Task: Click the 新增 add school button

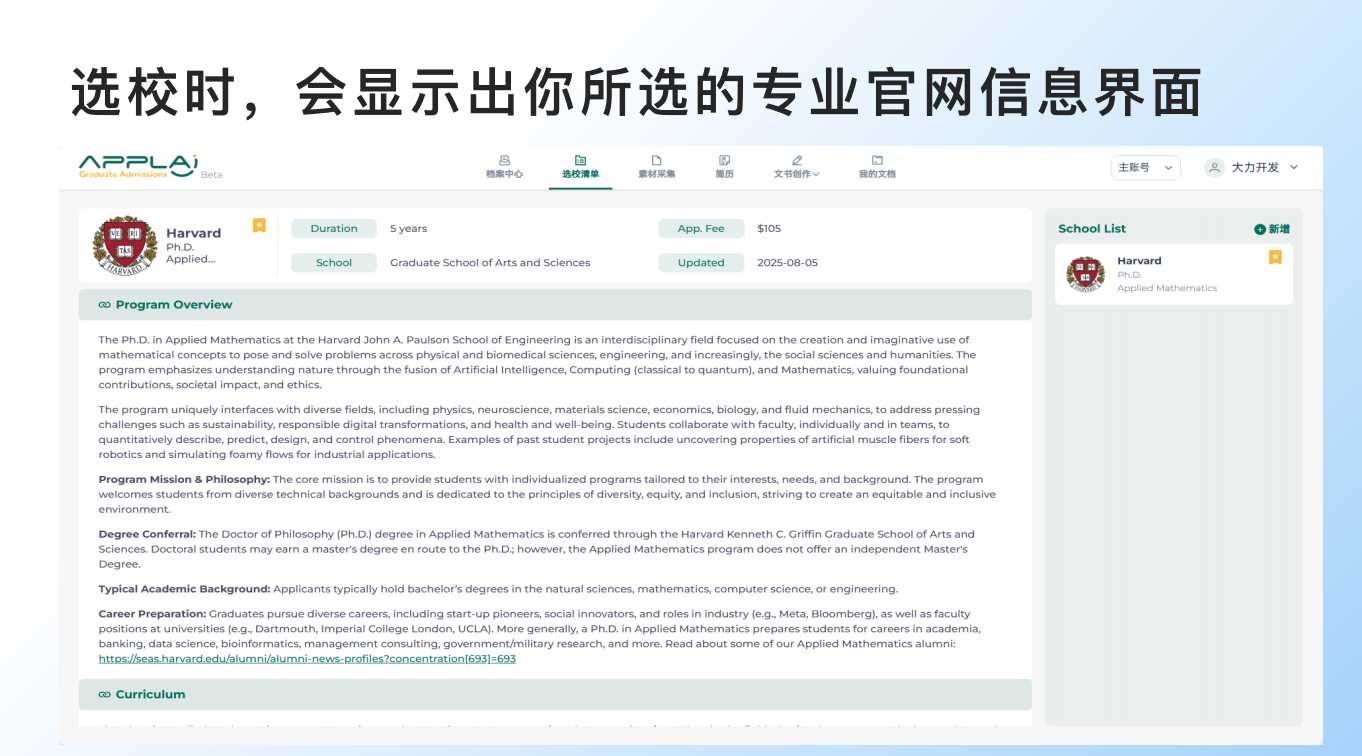Action: pyautogui.click(x=1272, y=229)
